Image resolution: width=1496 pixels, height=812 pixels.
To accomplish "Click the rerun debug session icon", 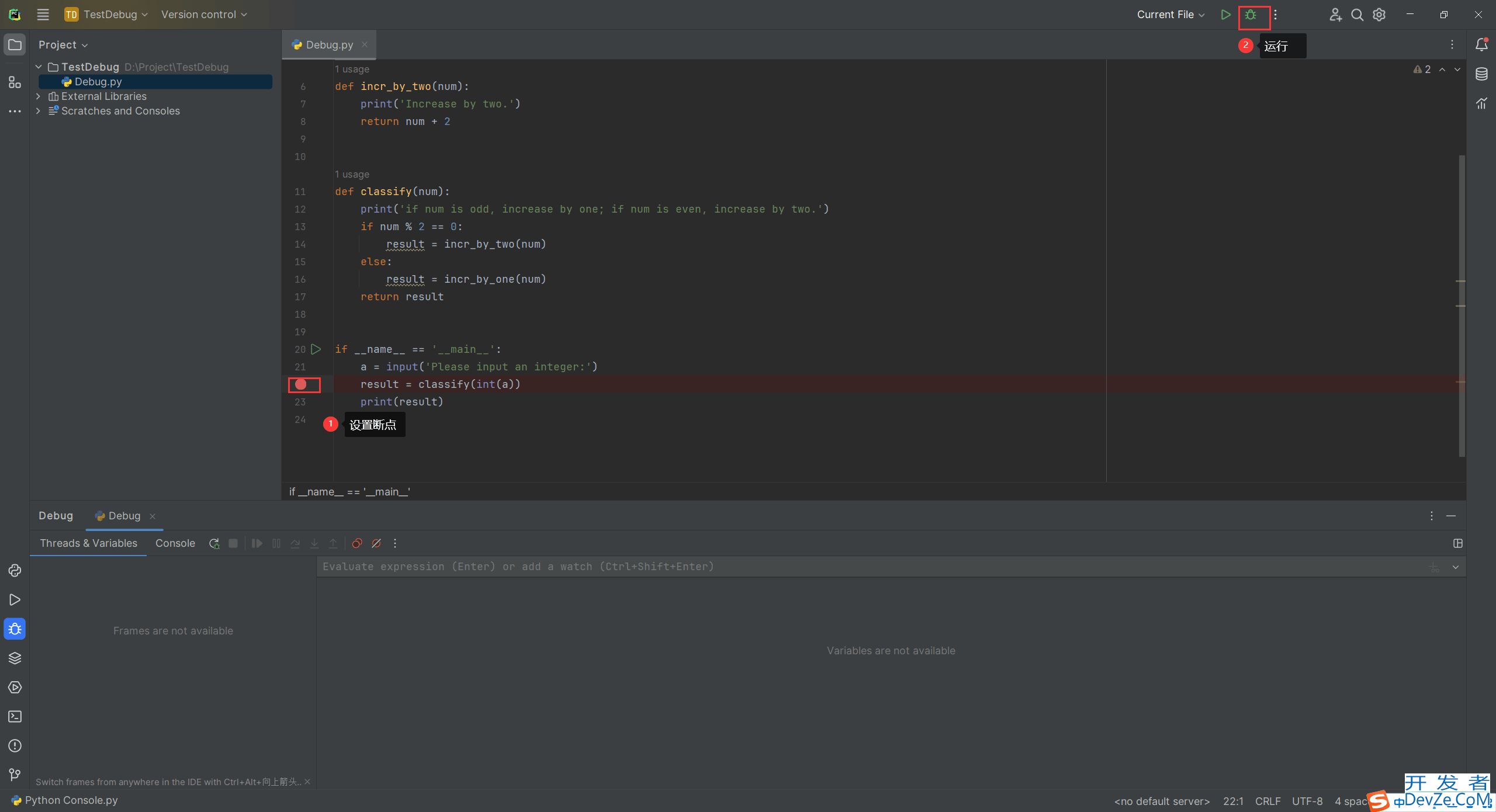I will [213, 543].
